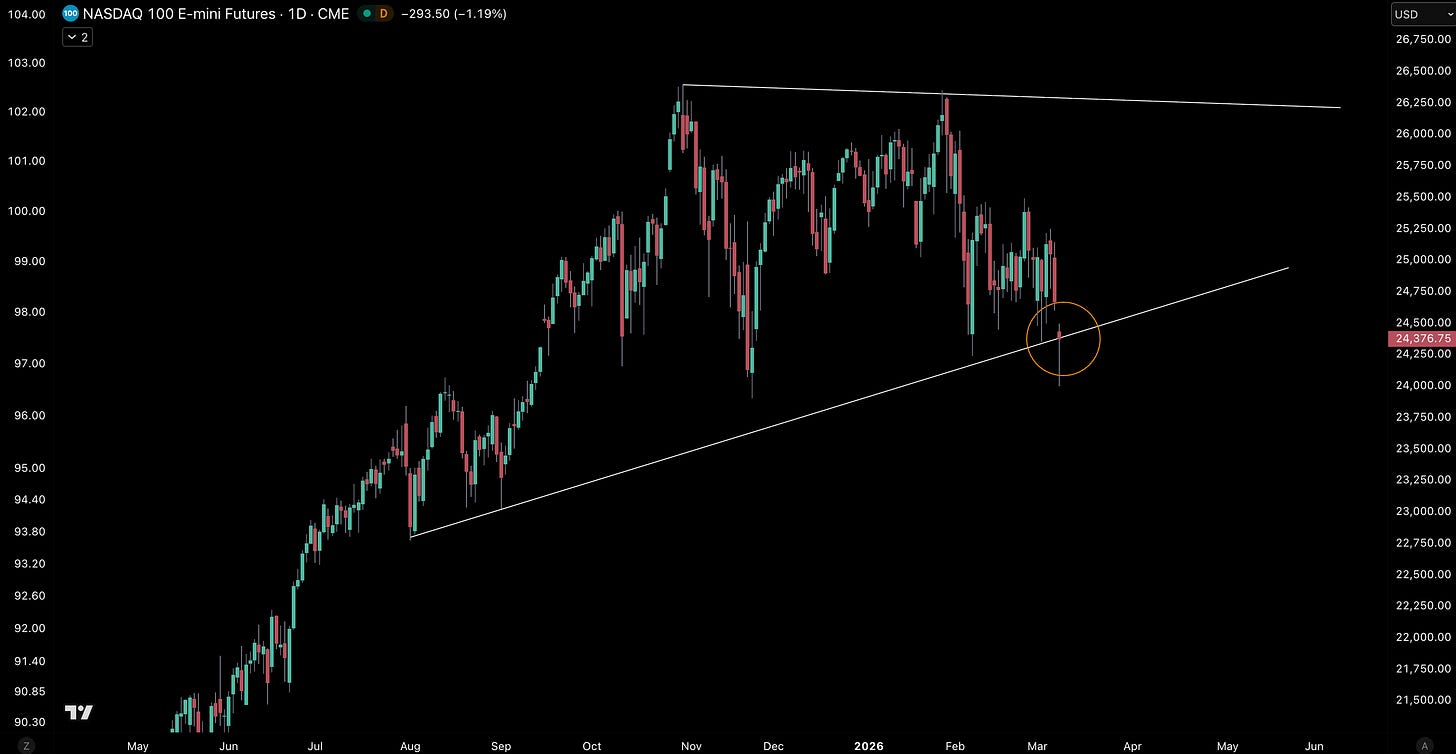1456x754 pixels.
Task: Click the NASDAQ 100 symbol logo icon
Action: click(x=69, y=14)
